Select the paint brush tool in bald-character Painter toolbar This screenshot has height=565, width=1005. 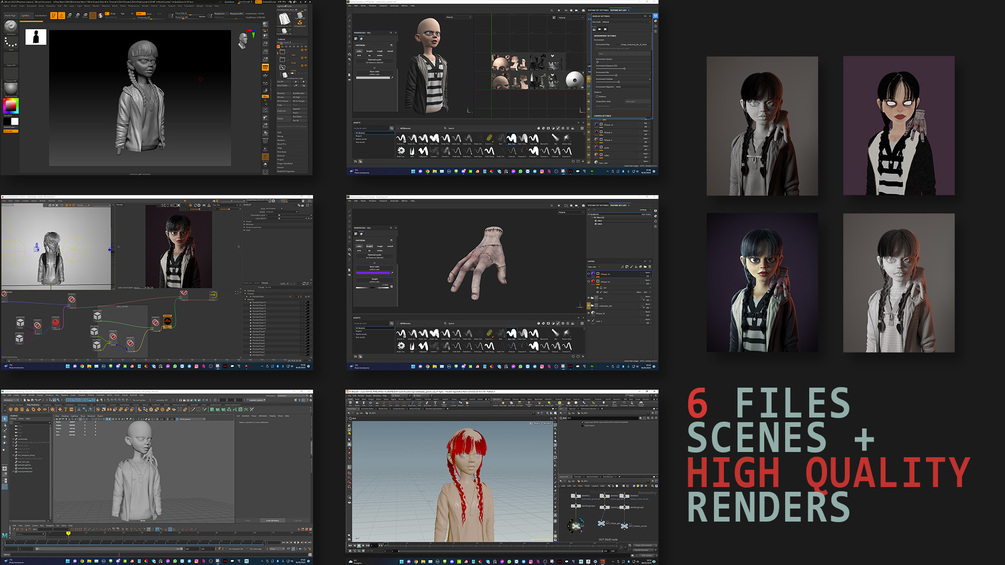tap(349, 15)
